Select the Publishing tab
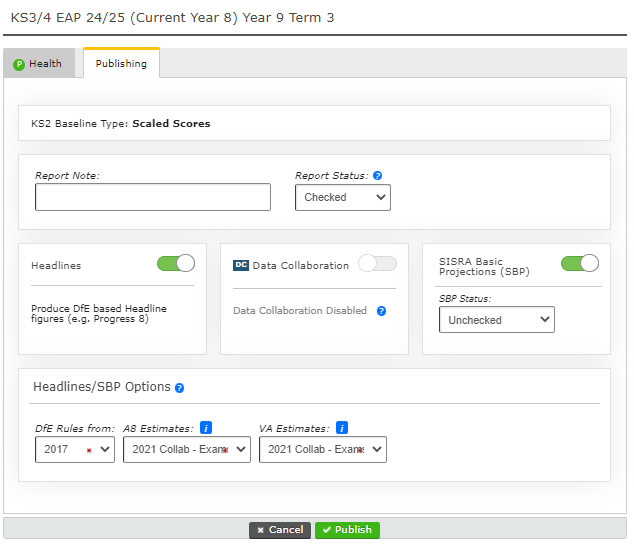This screenshot has height=549, width=634. click(121, 64)
